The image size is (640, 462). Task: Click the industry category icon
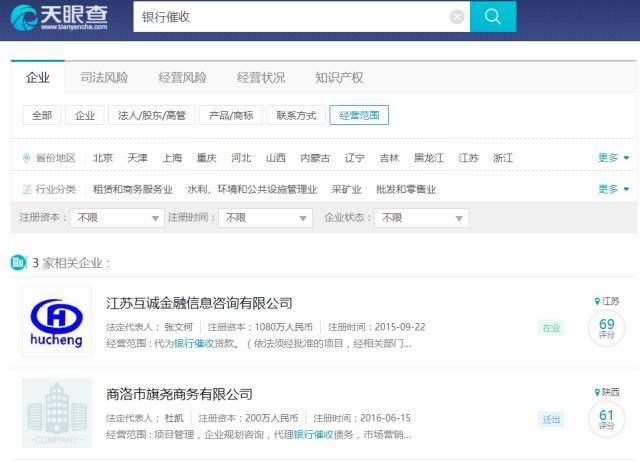pyautogui.click(x=27, y=189)
